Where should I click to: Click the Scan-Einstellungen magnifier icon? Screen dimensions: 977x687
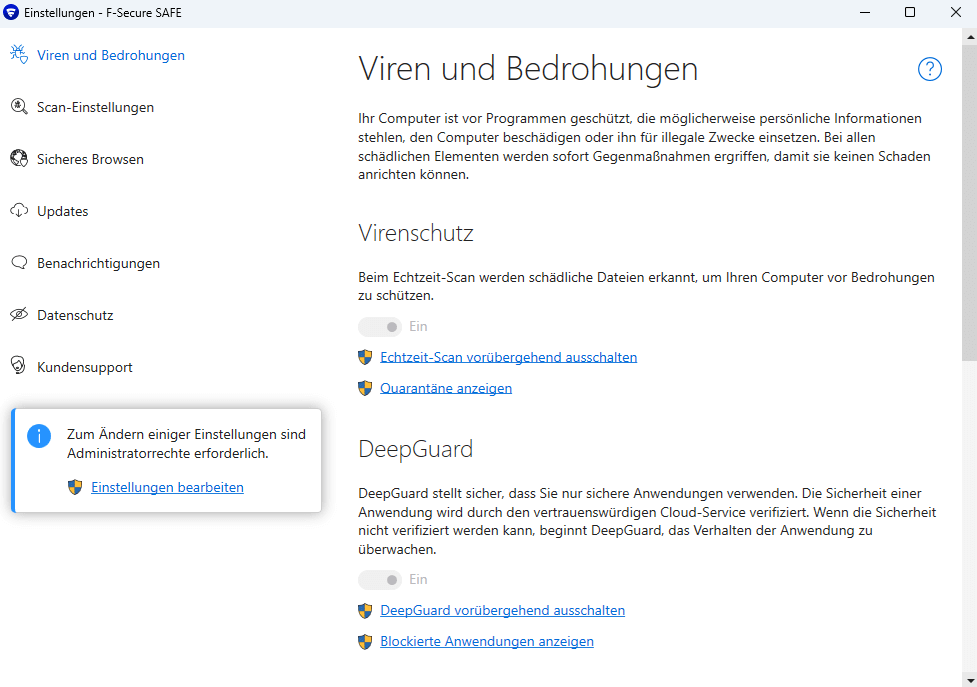[x=19, y=107]
